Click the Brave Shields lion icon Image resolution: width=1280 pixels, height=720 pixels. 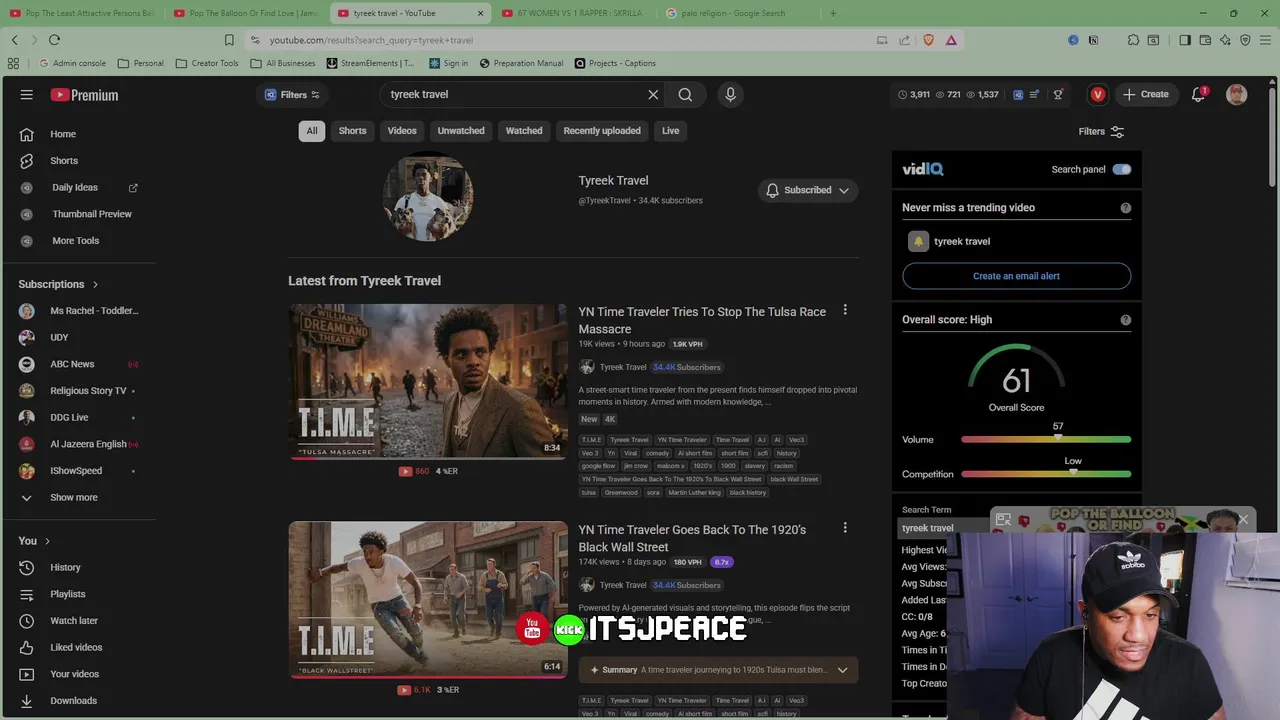tap(928, 40)
